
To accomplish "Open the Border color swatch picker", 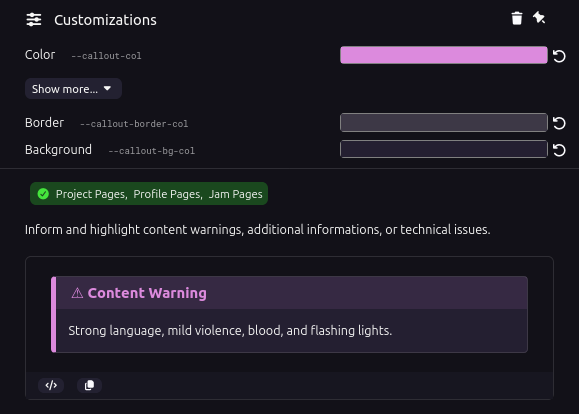I will 443,123.
